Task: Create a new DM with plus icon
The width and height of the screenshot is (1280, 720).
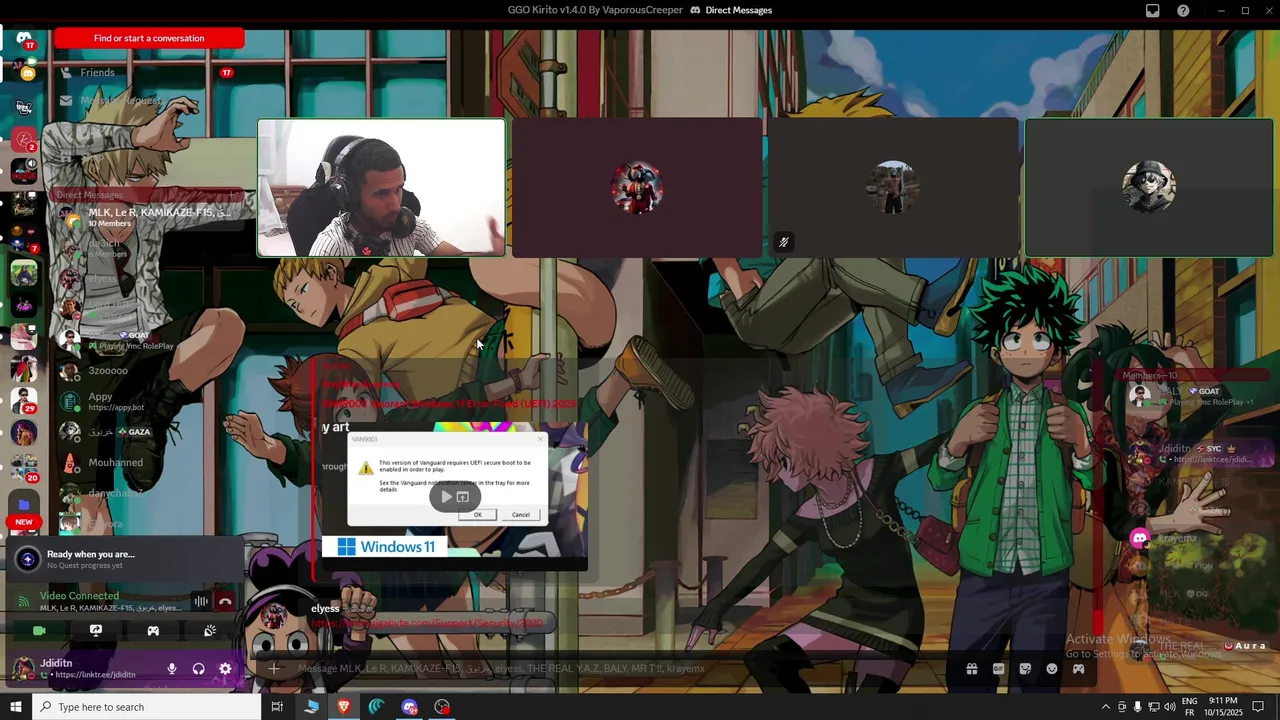Action: coord(232,195)
